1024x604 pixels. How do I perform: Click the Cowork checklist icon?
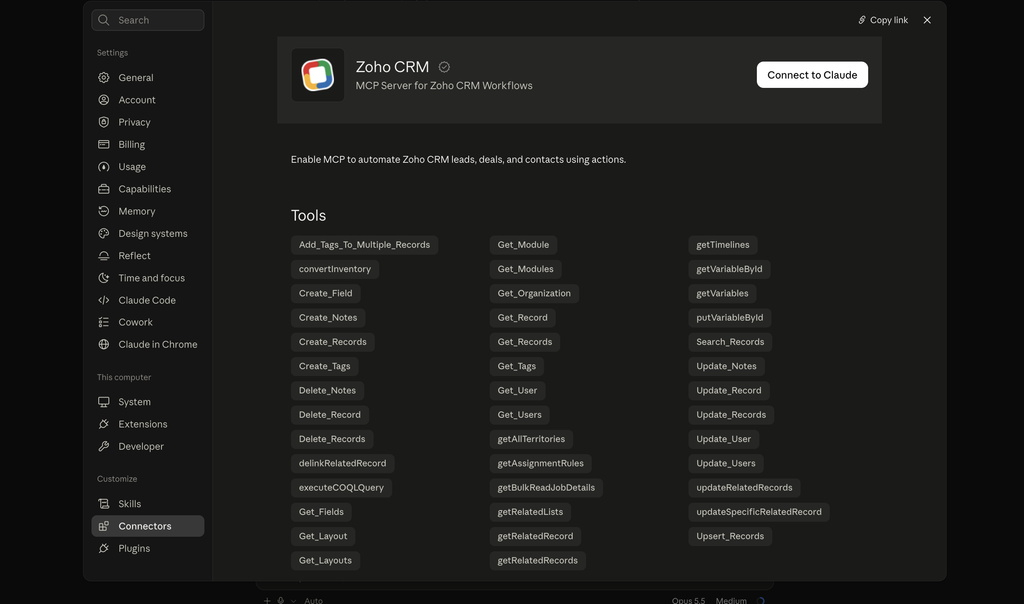pos(104,322)
